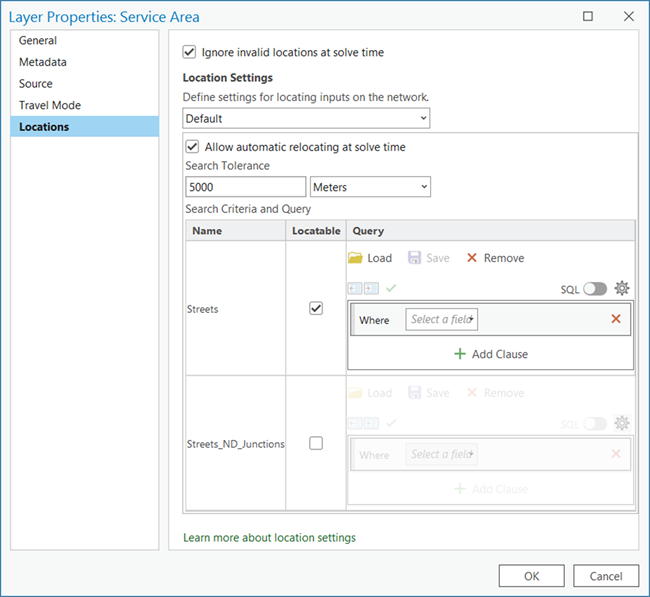Open query settings gear for Streets
This screenshot has width=650, height=597.
tap(622, 288)
